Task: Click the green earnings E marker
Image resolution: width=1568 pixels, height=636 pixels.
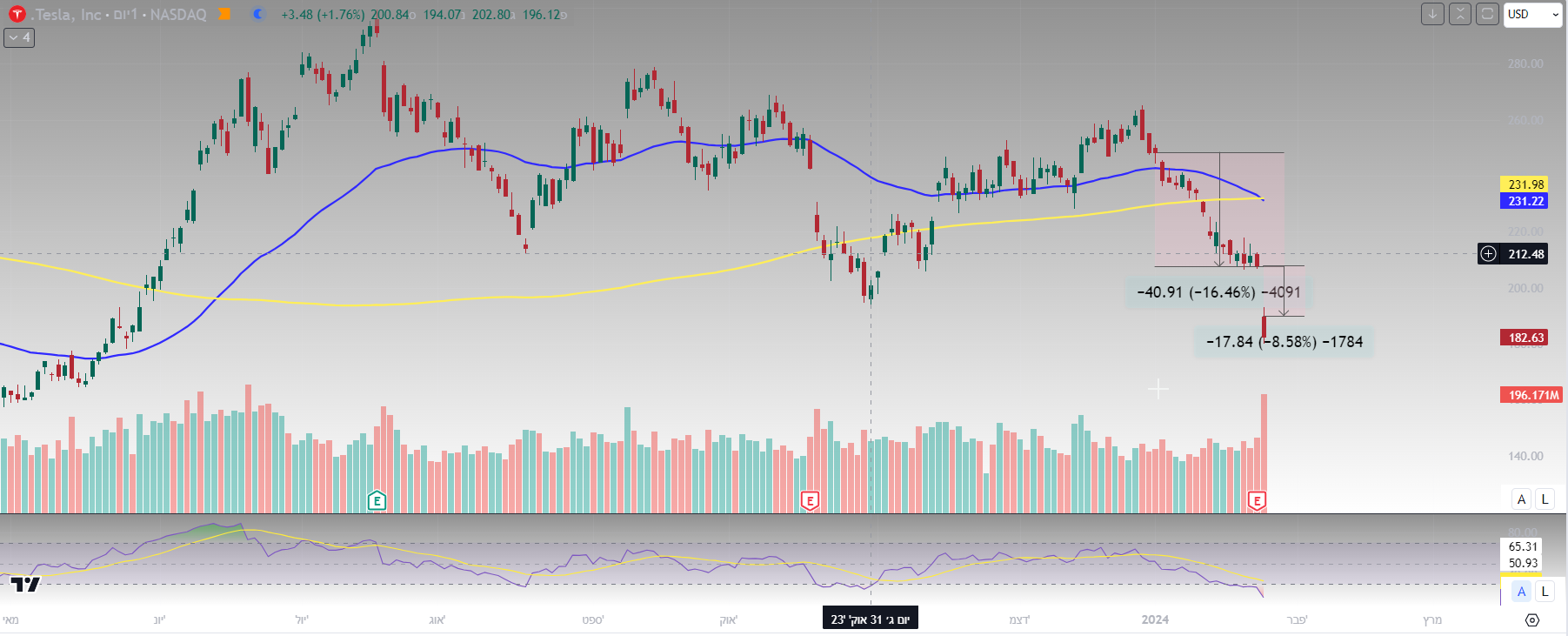Action: (377, 500)
